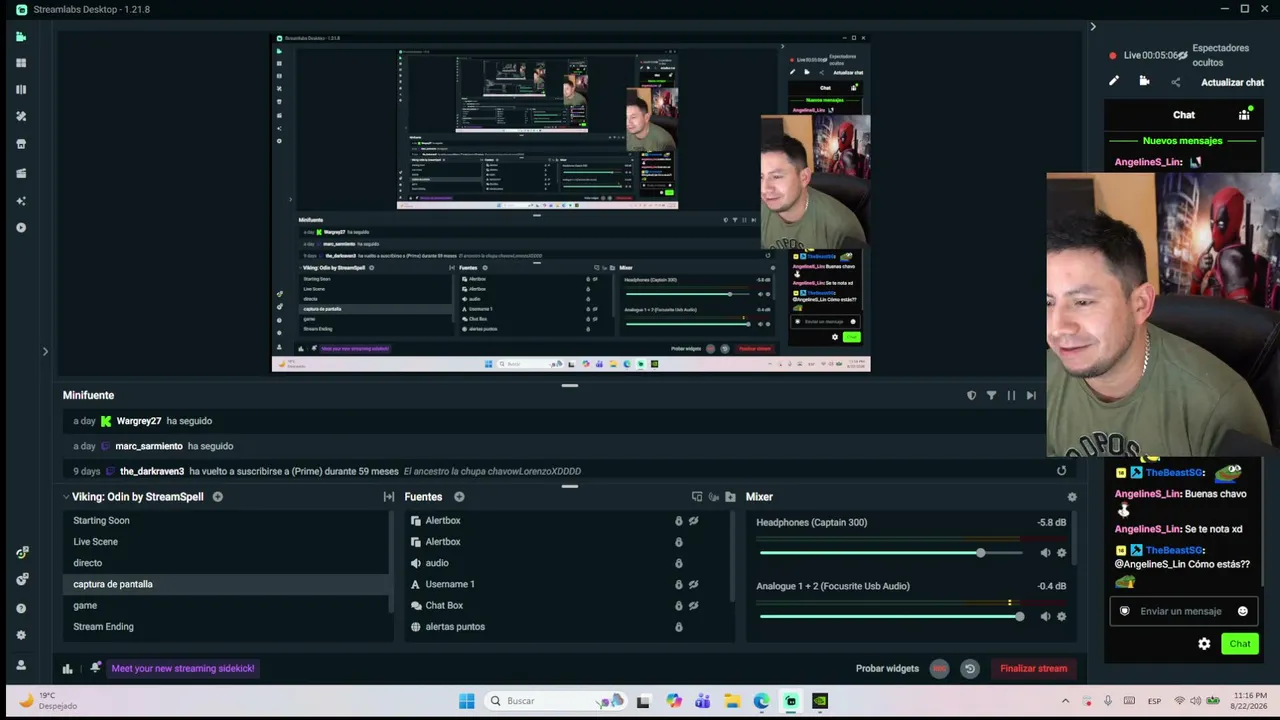Open stream performance stats bar-chart icon
This screenshot has width=1280, height=720.
click(x=67, y=669)
